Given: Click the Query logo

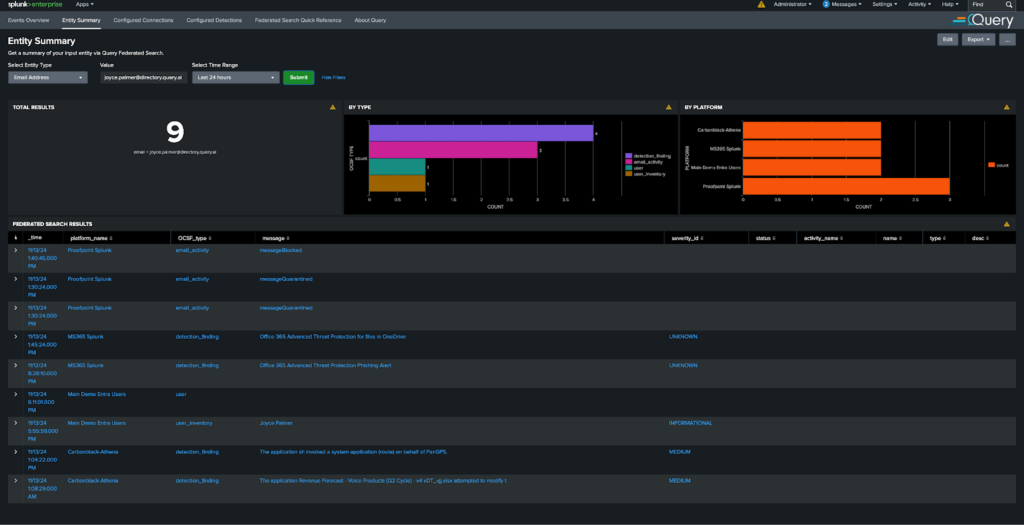Looking at the screenshot, I should tap(985, 22).
